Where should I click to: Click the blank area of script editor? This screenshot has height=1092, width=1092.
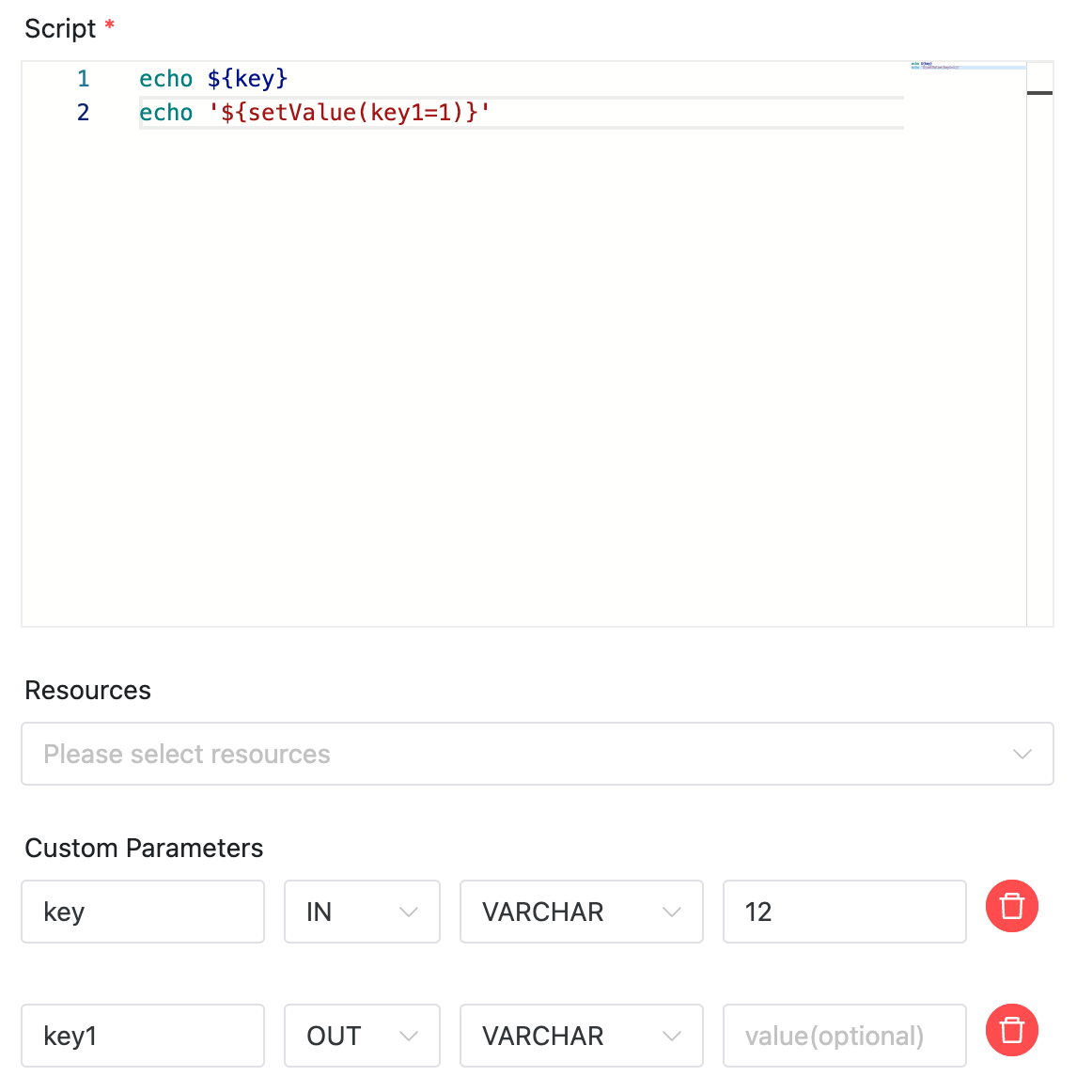(x=517, y=376)
